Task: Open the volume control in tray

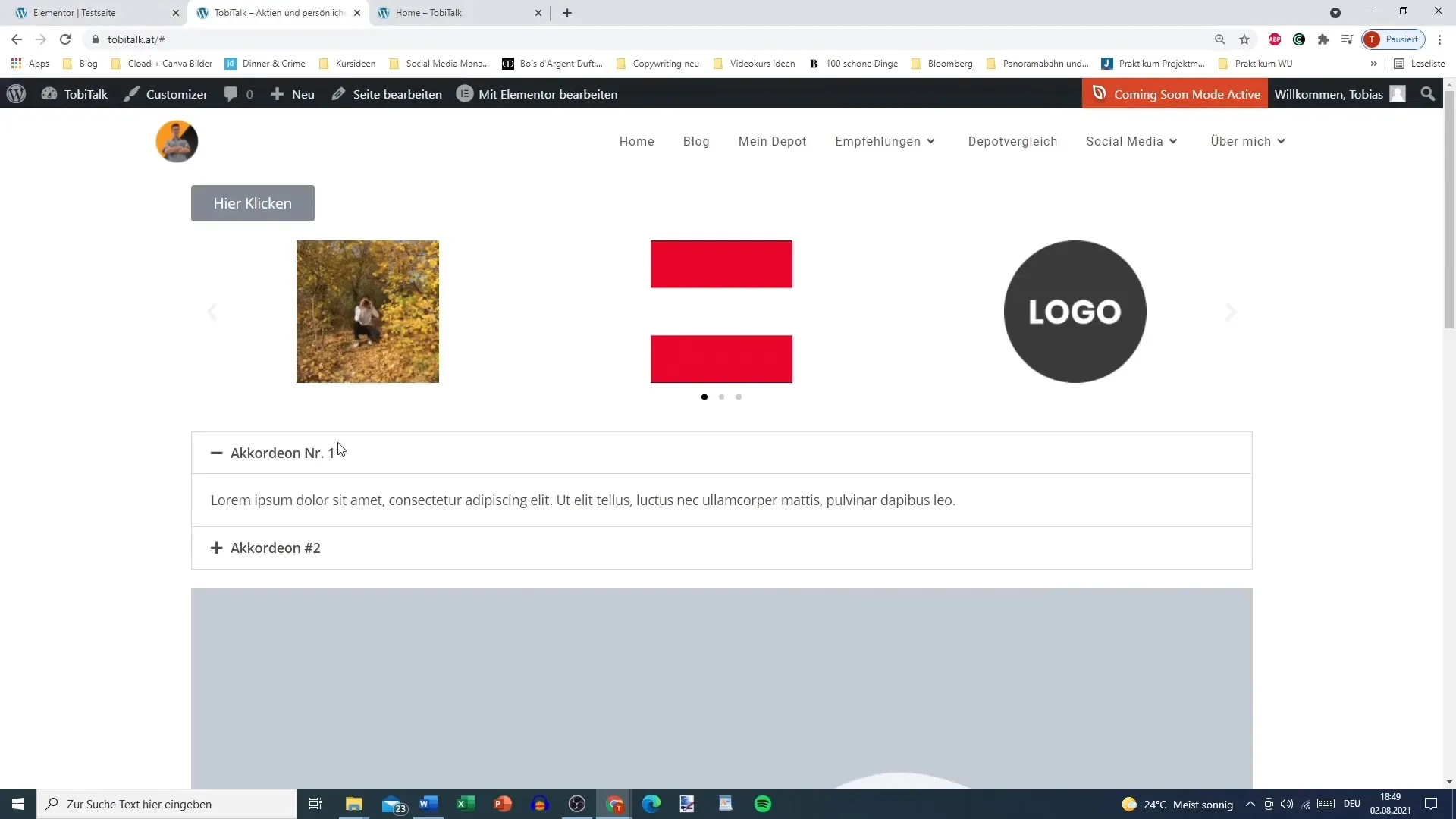Action: click(1287, 804)
